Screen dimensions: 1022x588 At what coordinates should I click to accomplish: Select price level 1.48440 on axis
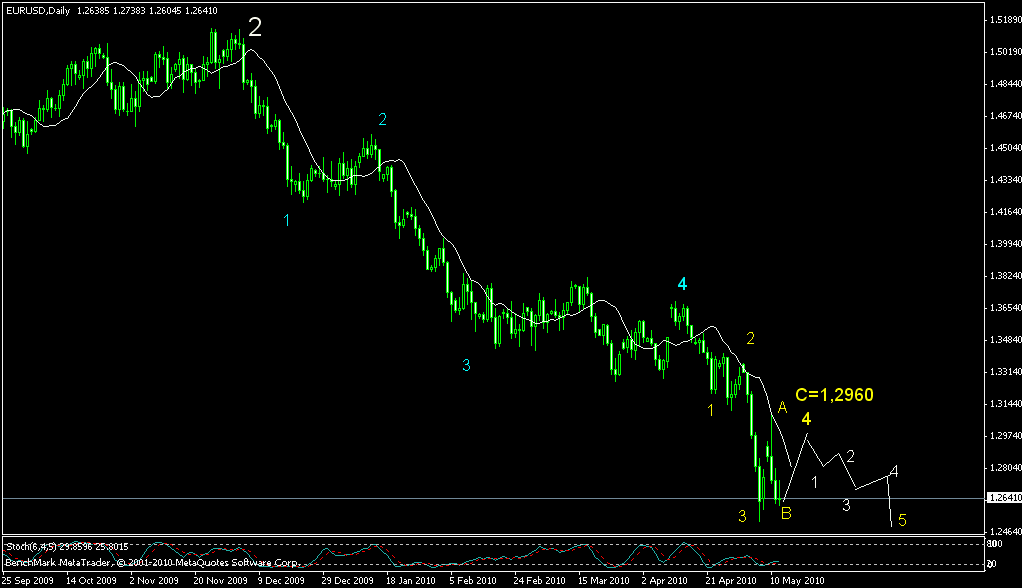click(x=1005, y=83)
